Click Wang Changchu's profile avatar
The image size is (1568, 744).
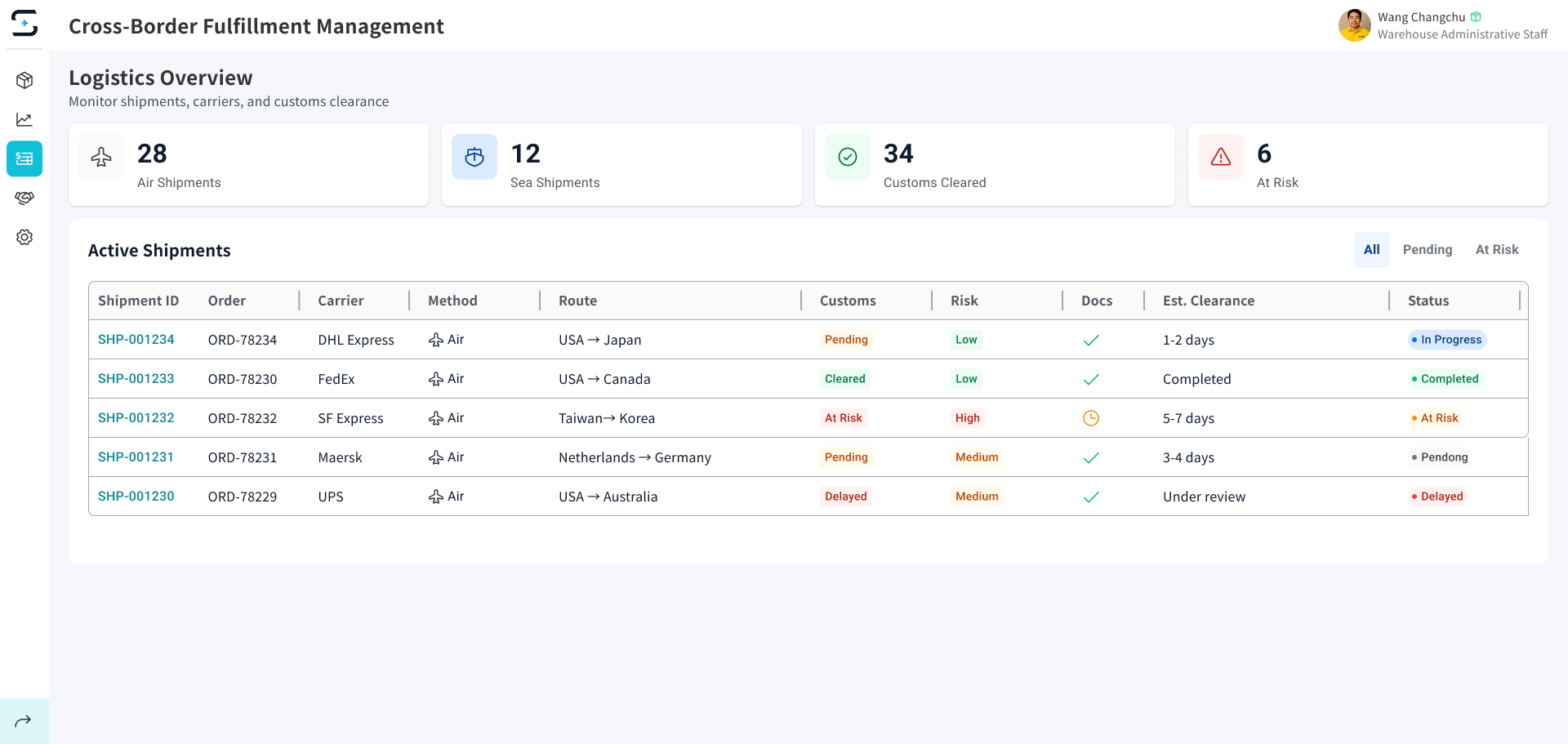coord(1354,25)
